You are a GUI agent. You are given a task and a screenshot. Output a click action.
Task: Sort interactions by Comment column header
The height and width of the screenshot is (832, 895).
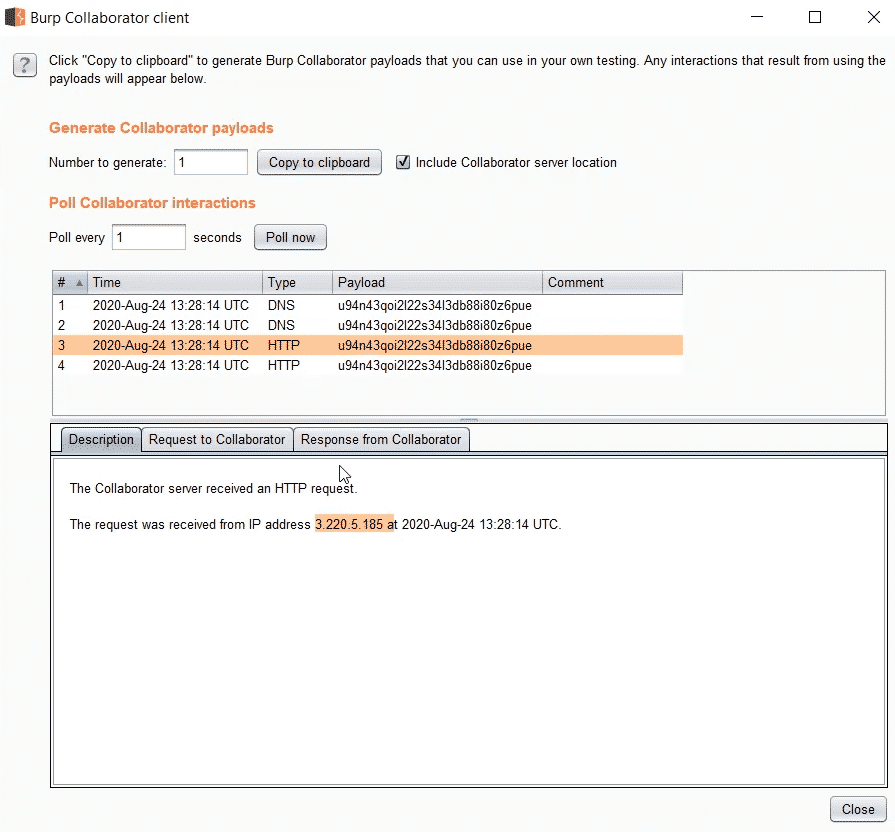tap(612, 282)
